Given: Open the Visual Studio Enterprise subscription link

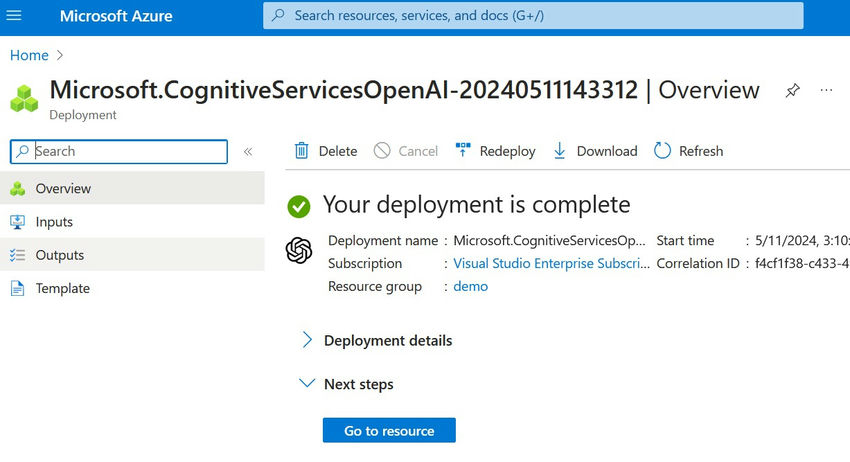Looking at the screenshot, I should pyautogui.click(x=549, y=264).
